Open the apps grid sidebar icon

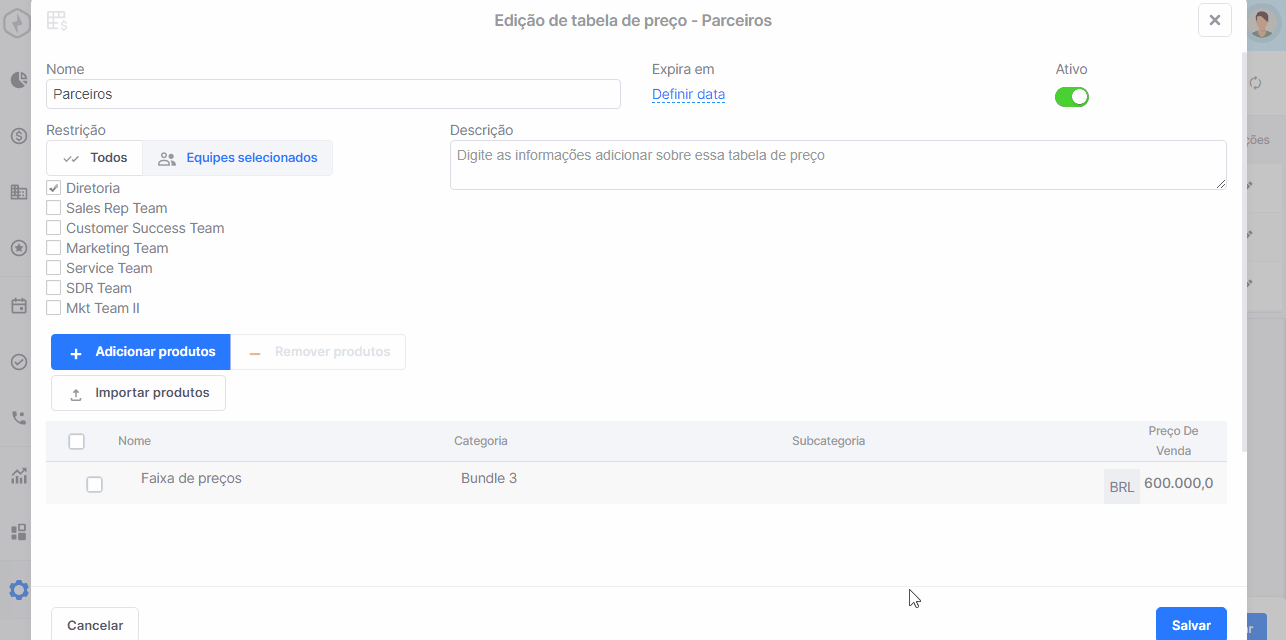pos(18,532)
